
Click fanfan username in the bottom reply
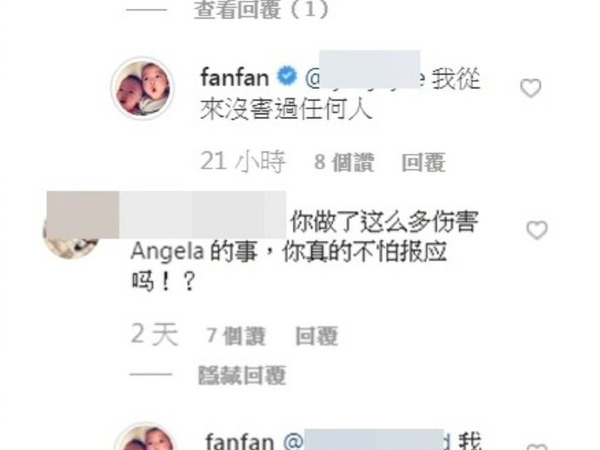click(x=240, y=441)
